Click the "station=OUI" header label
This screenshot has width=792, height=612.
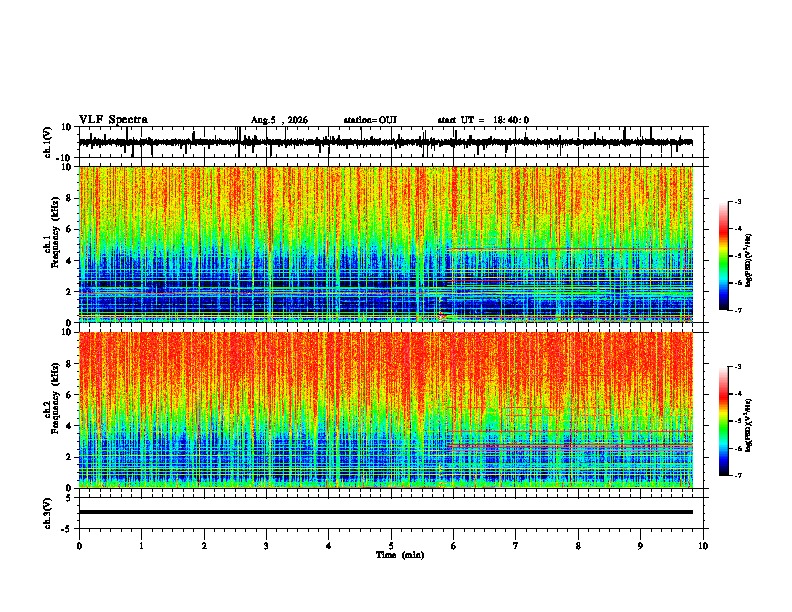click(370, 120)
